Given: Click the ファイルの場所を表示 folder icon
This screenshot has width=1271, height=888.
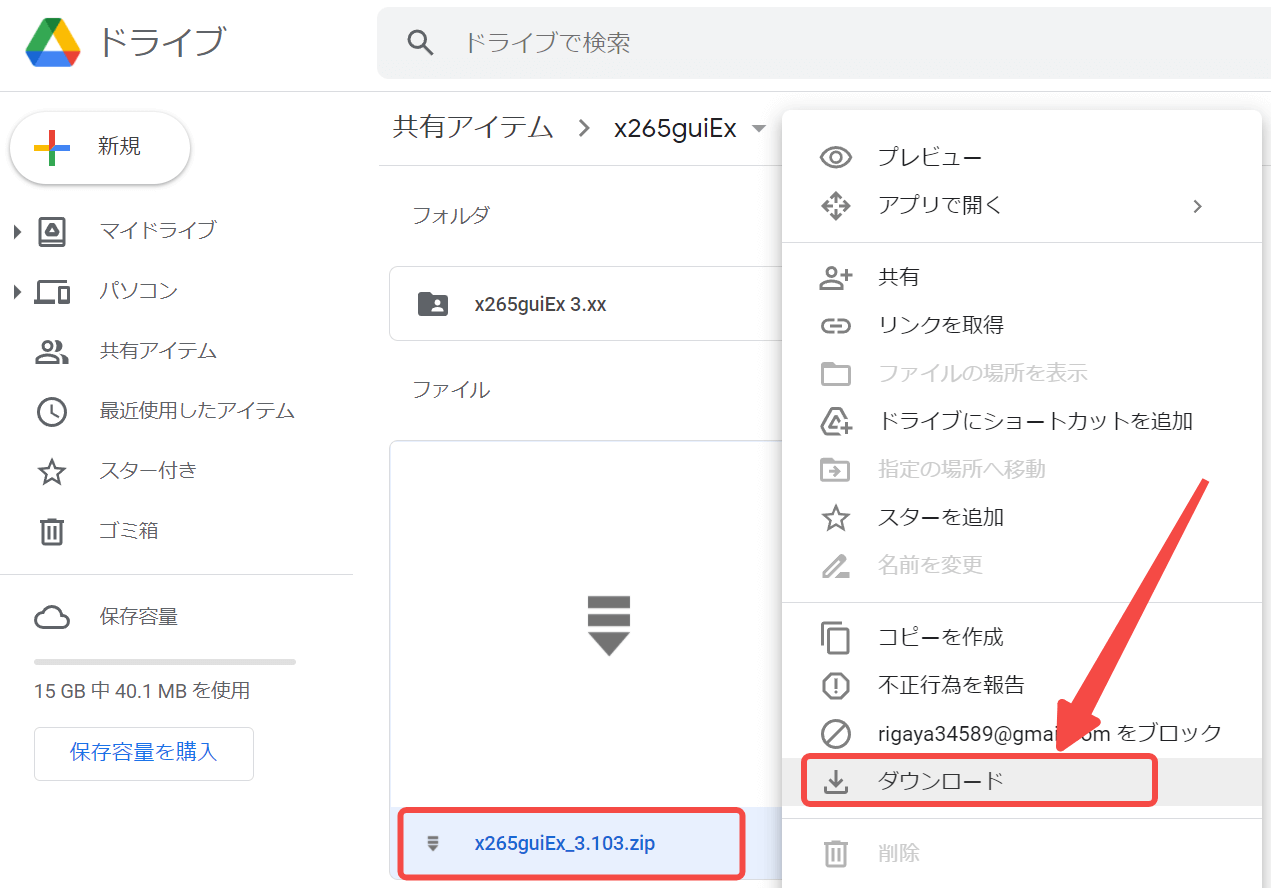Looking at the screenshot, I should (835, 374).
